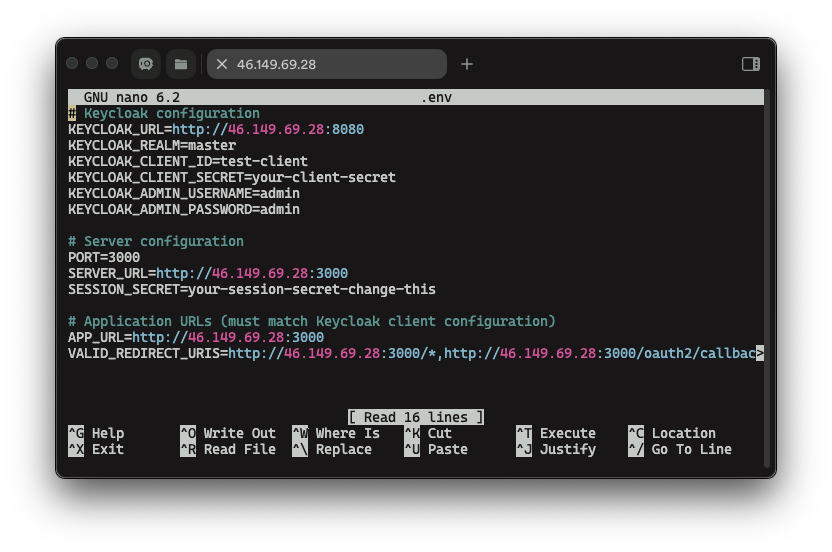Click the ^/ Go To Line shortcut

click(680, 449)
